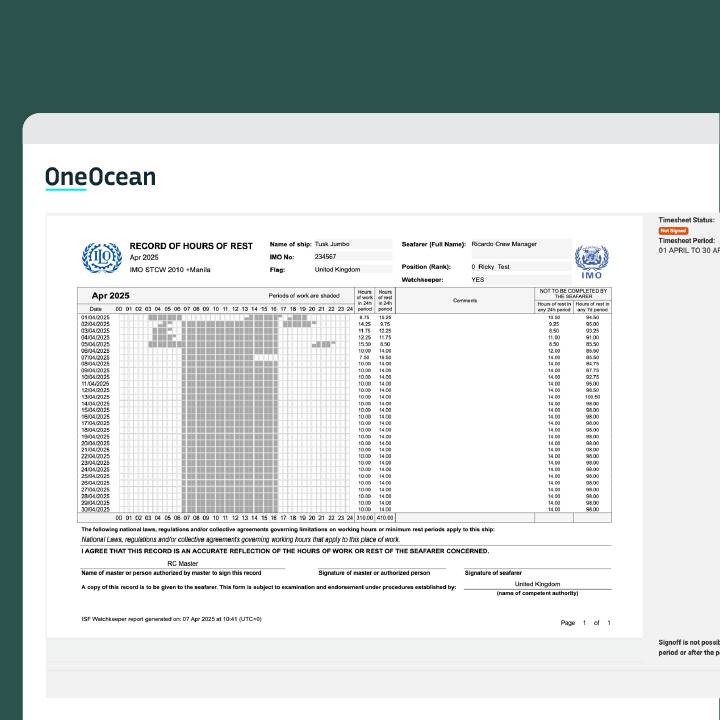Click the OneOcean logo
Image resolution: width=720 pixels, height=720 pixels.
tap(100, 178)
